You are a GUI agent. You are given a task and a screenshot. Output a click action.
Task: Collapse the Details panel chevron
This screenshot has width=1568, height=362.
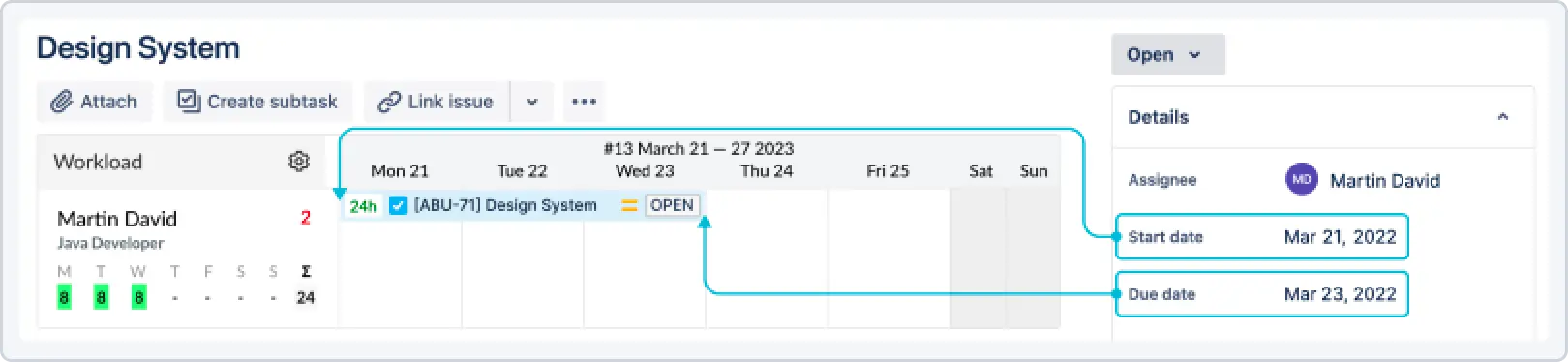[x=1502, y=117]
